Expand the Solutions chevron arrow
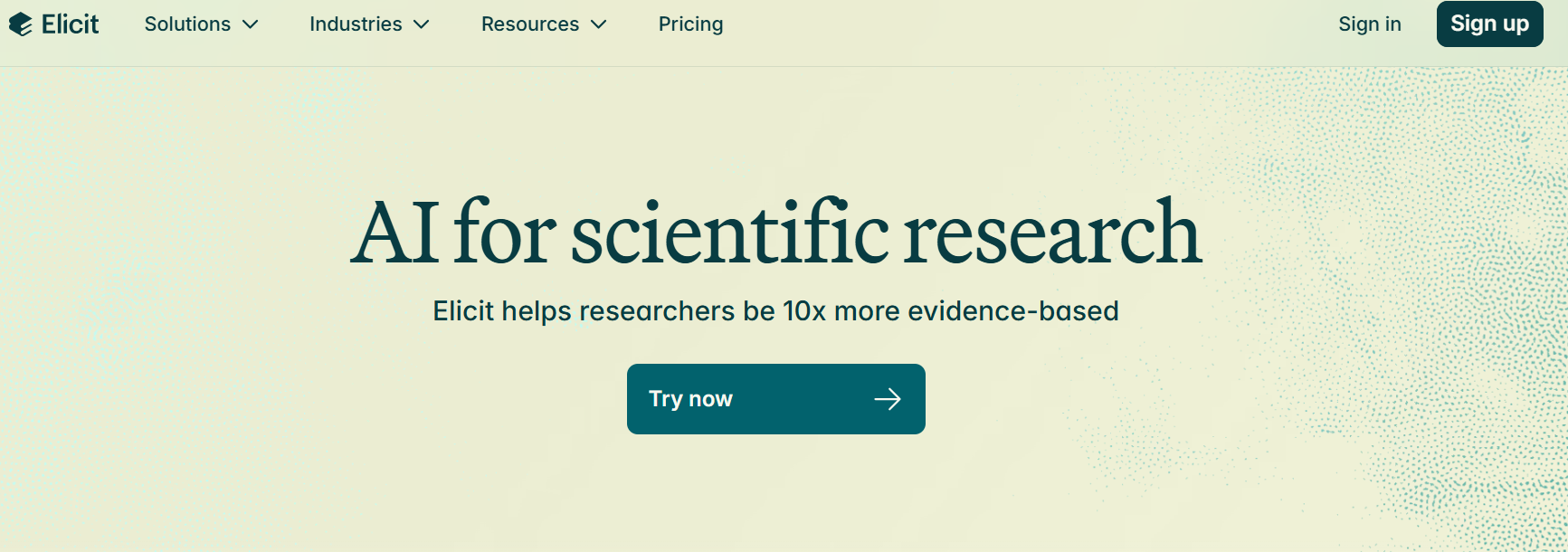The image size is (1568, 552). (251, 24)
